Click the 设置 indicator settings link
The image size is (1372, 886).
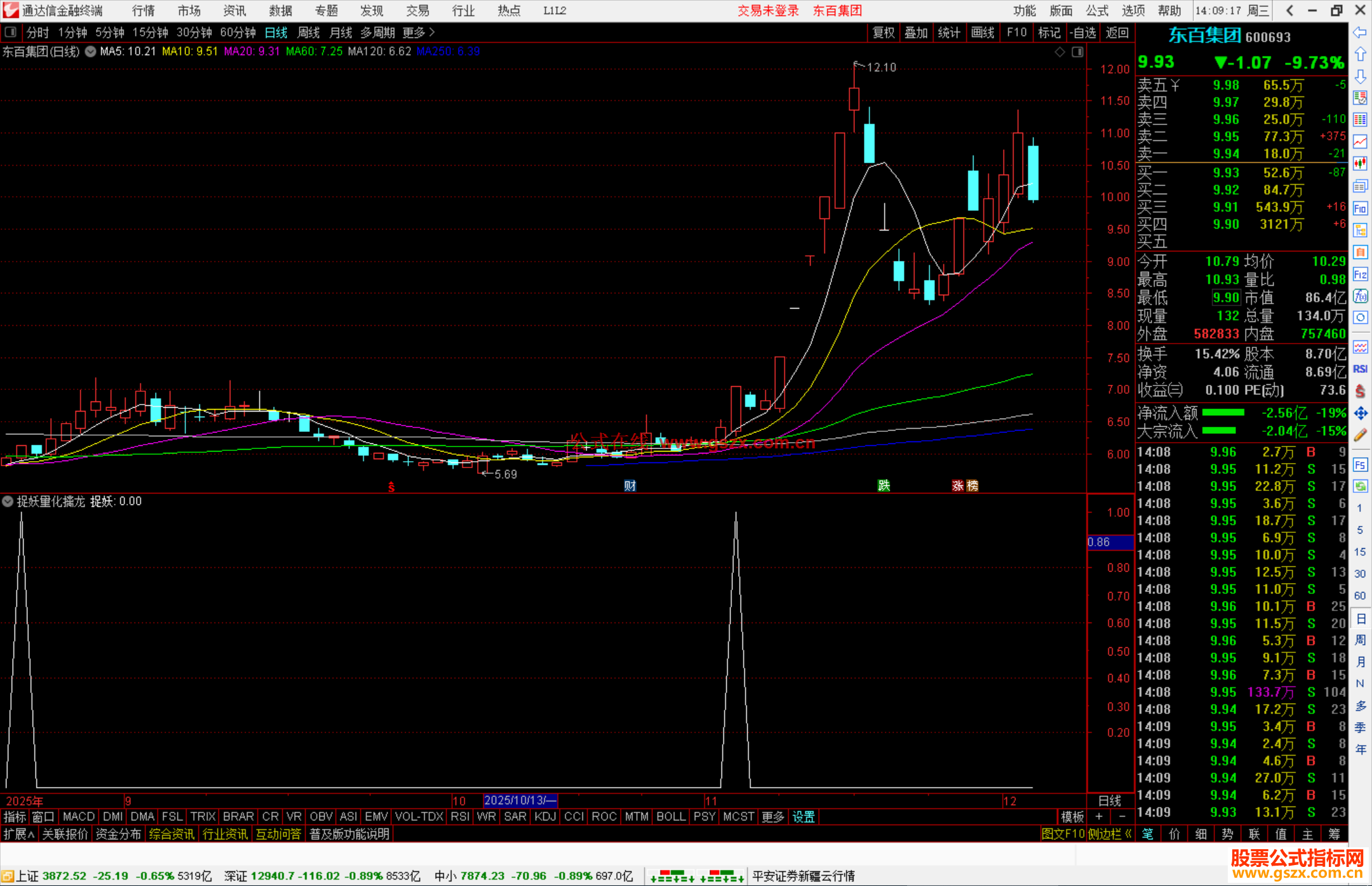point(803,817)
